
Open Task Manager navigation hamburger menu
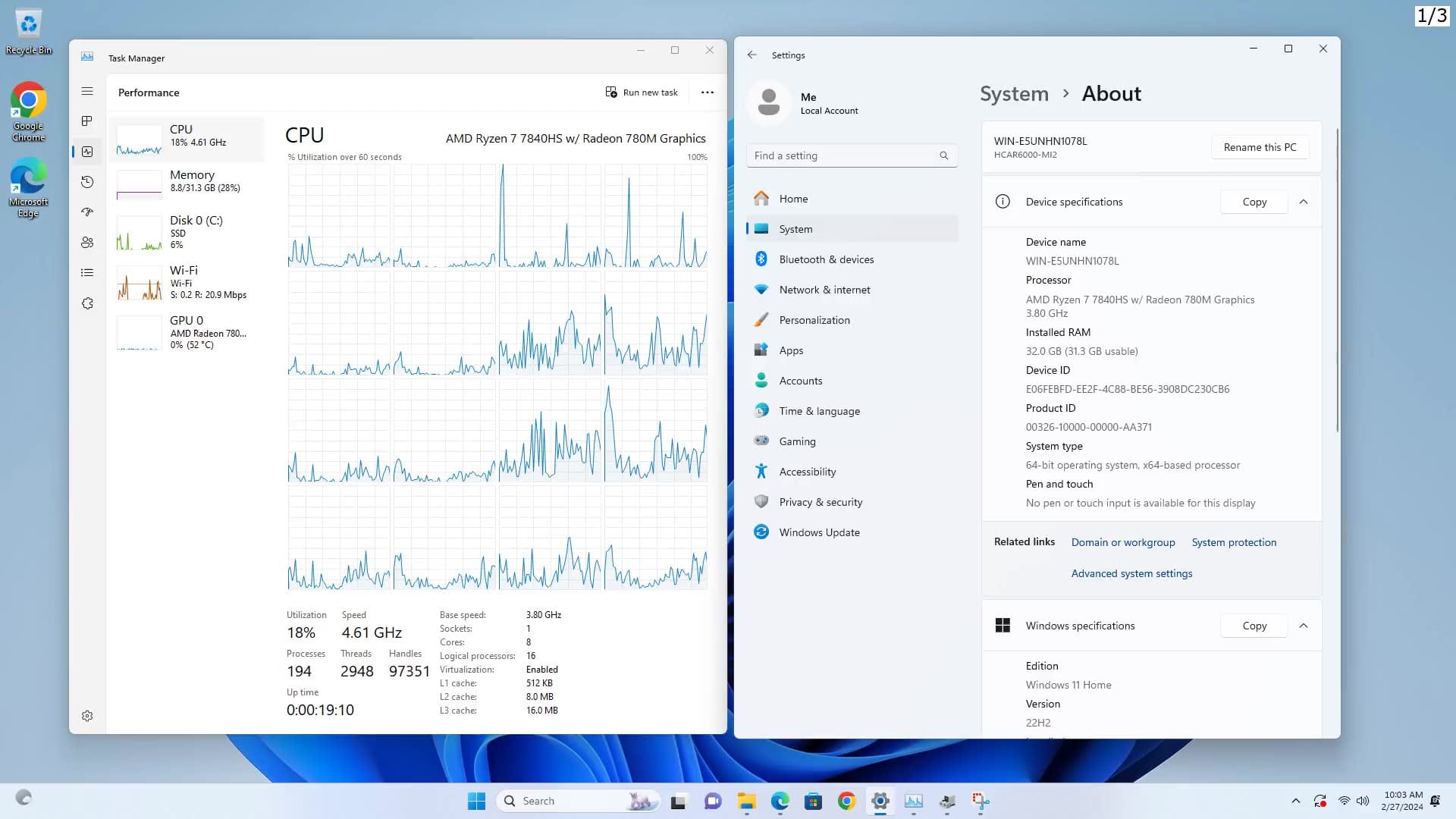pos(87,91)
